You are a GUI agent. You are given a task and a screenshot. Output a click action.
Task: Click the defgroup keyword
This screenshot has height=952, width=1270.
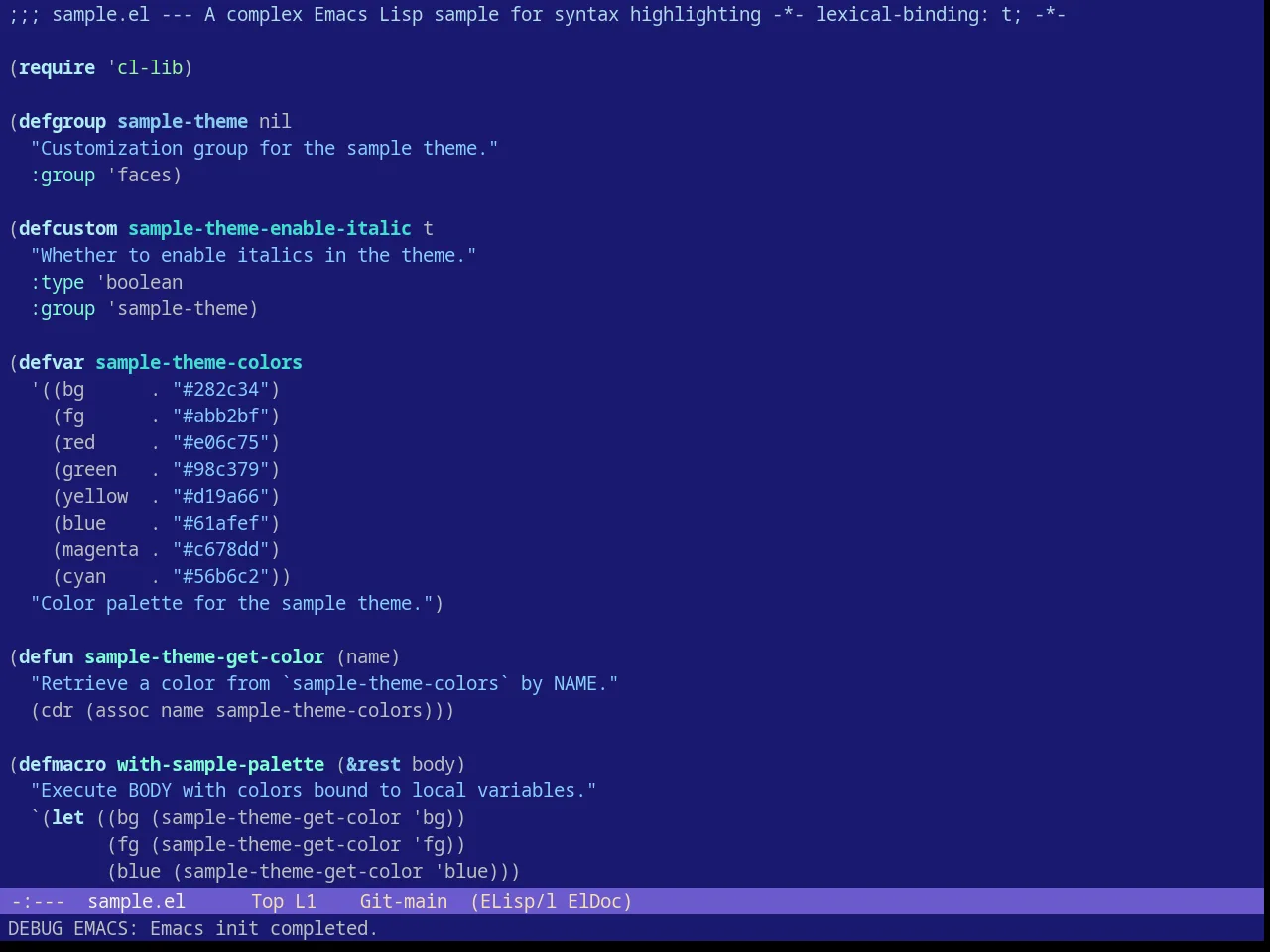pyautogui.click(x=63, y=121)
